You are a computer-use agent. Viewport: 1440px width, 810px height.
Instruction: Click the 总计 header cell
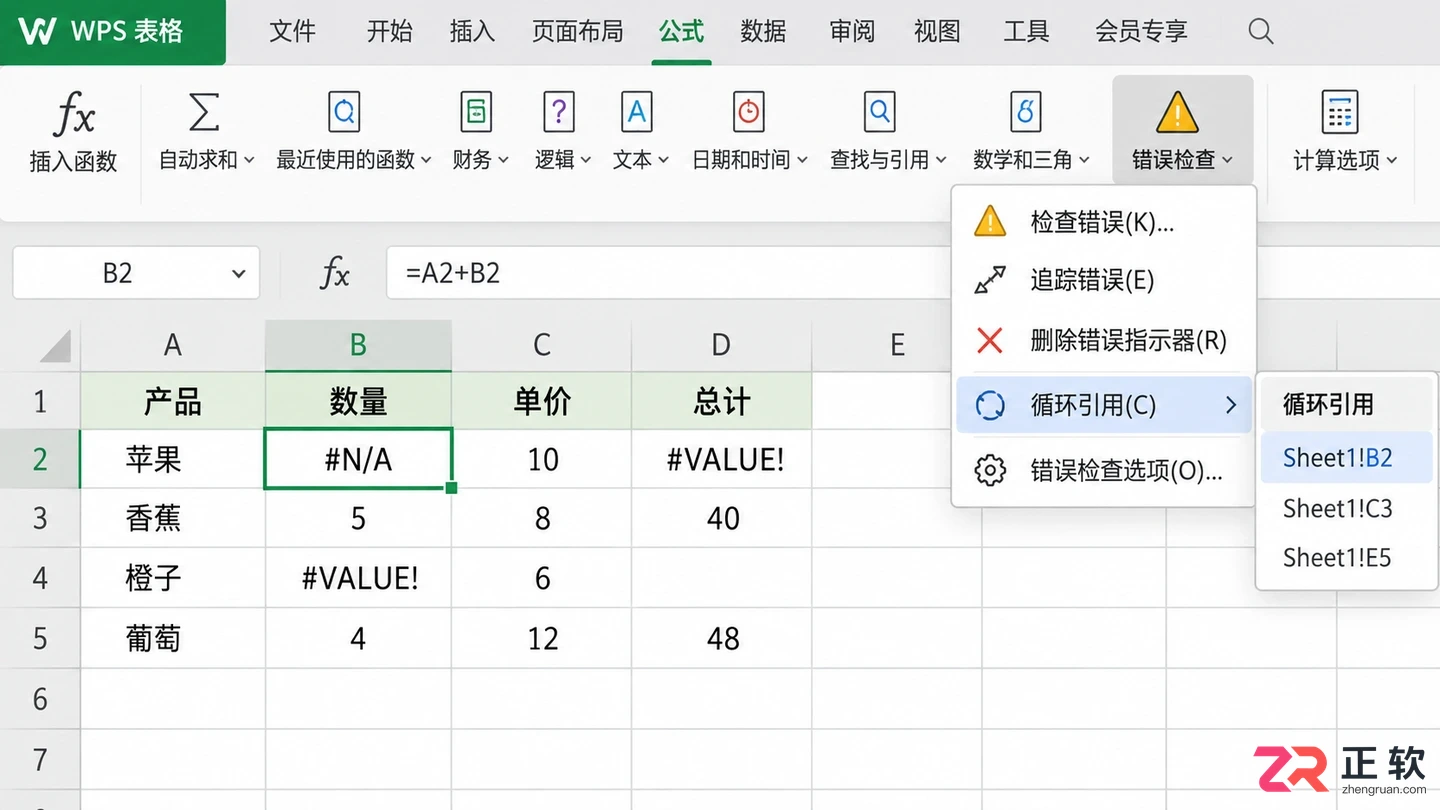[721, 401]
